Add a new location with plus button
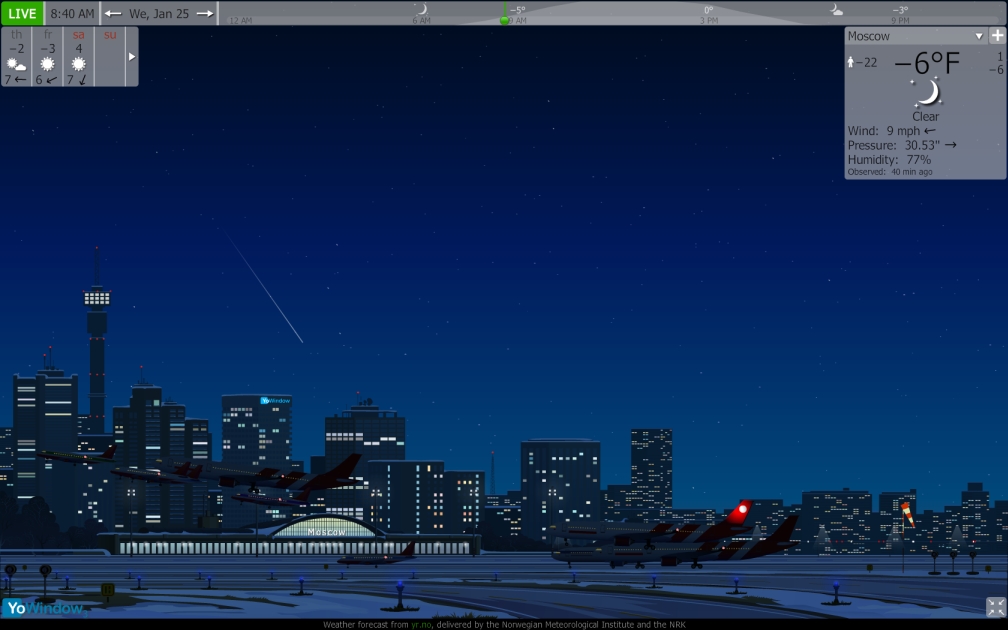 pyautogui.click(x=997, y=36)
